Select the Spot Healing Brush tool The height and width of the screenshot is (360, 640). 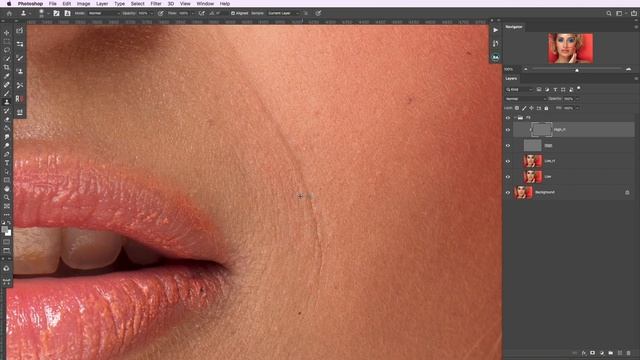(7, 84)
